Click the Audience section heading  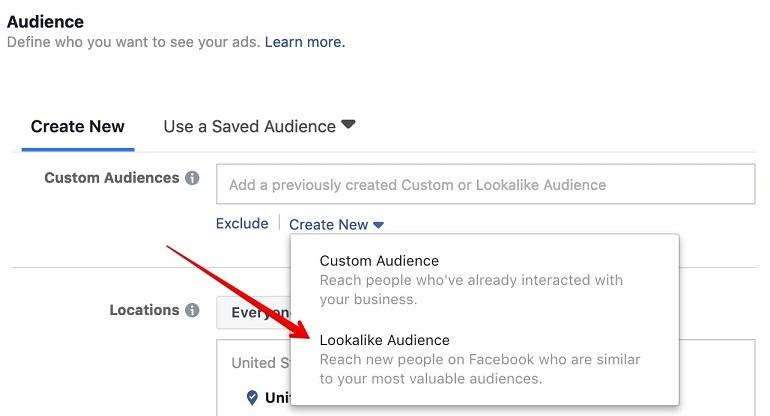coord(45,22)
